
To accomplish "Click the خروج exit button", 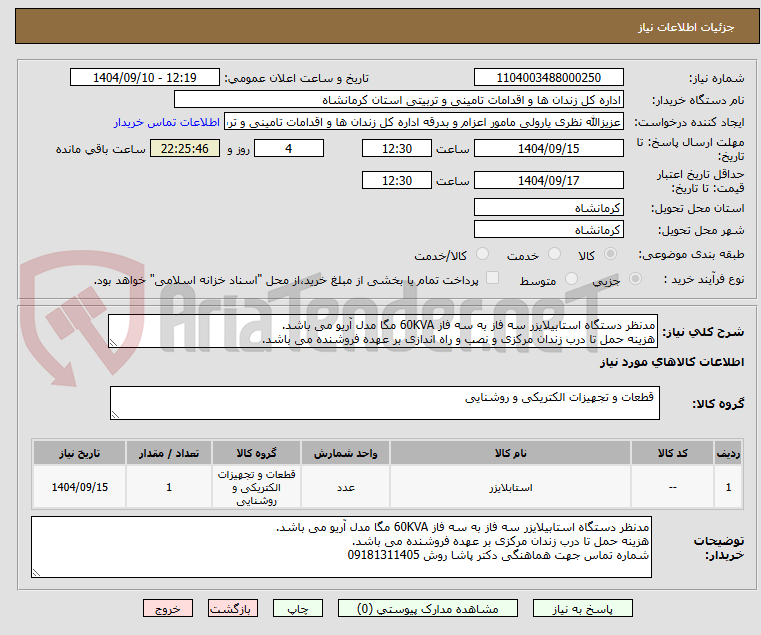I will click(x=168, y=608).
